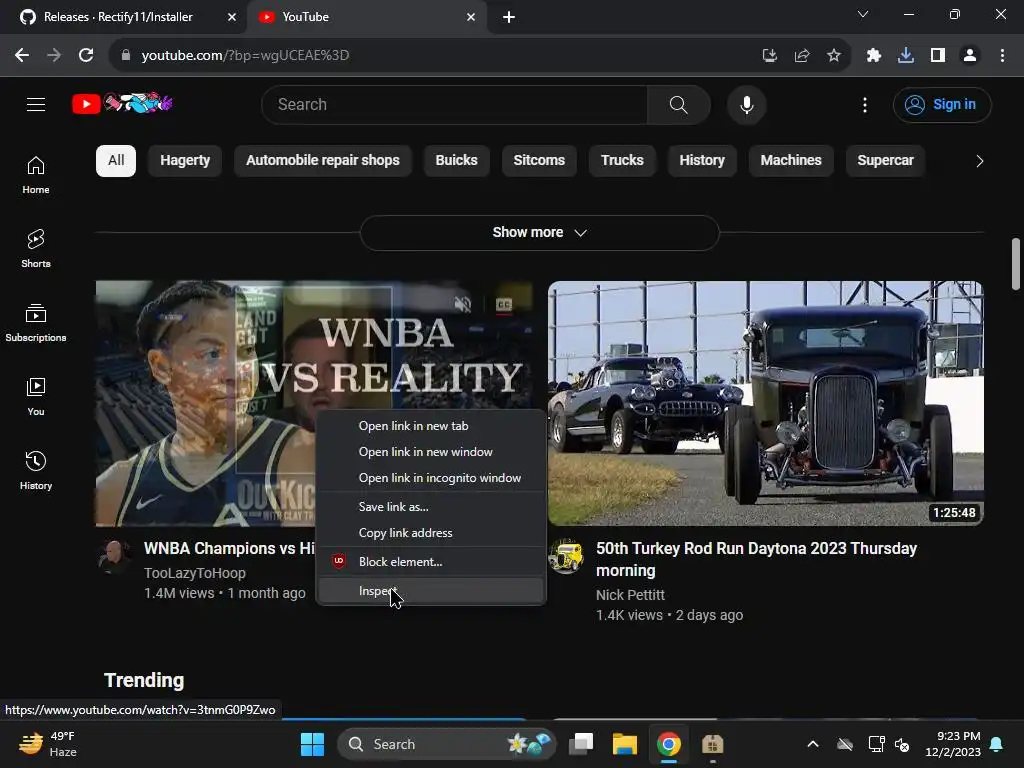Open the You section in sidebar

coord(36,396)
